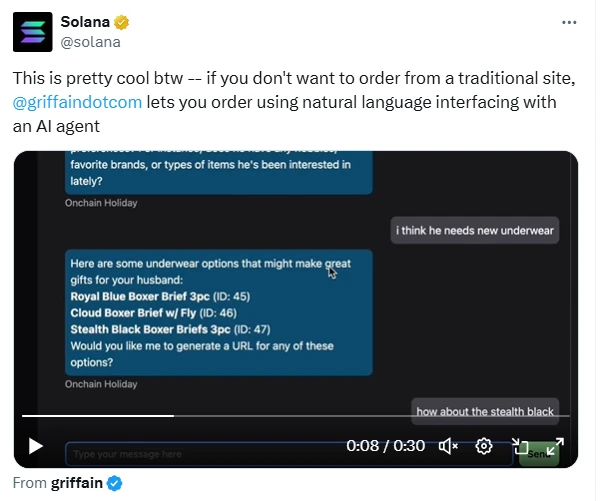The width and height of the screenshot is (605, 501).
Task: Click the 'how about the stealth black' chat bubble
Action: coord(485,411)
